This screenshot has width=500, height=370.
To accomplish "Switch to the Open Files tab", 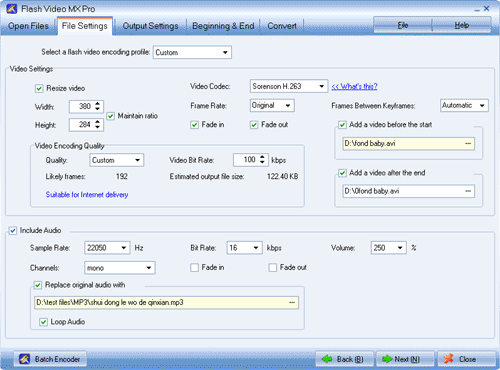I will 28,26.
